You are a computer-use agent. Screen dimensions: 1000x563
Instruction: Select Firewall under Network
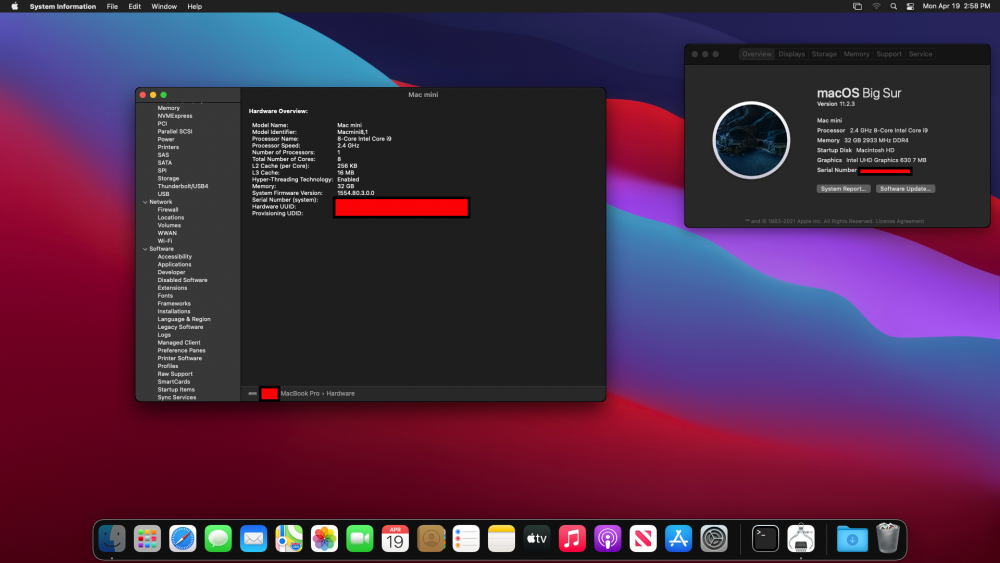(168, 210)
